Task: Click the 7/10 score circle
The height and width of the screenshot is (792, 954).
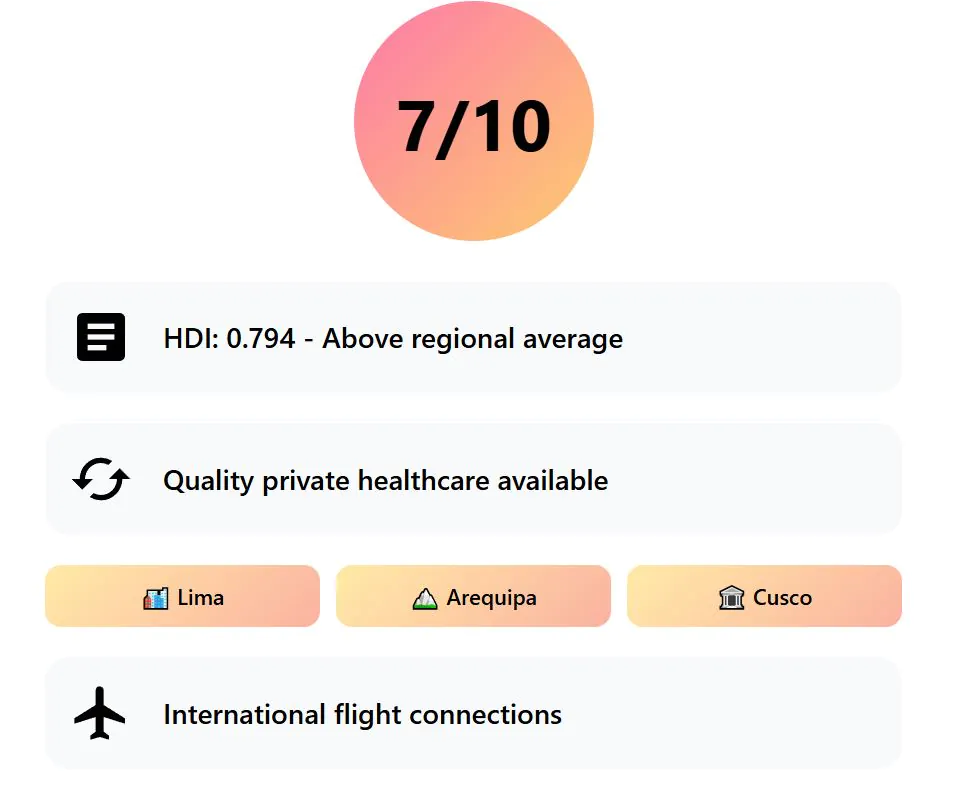Action: tap(474, 120)
